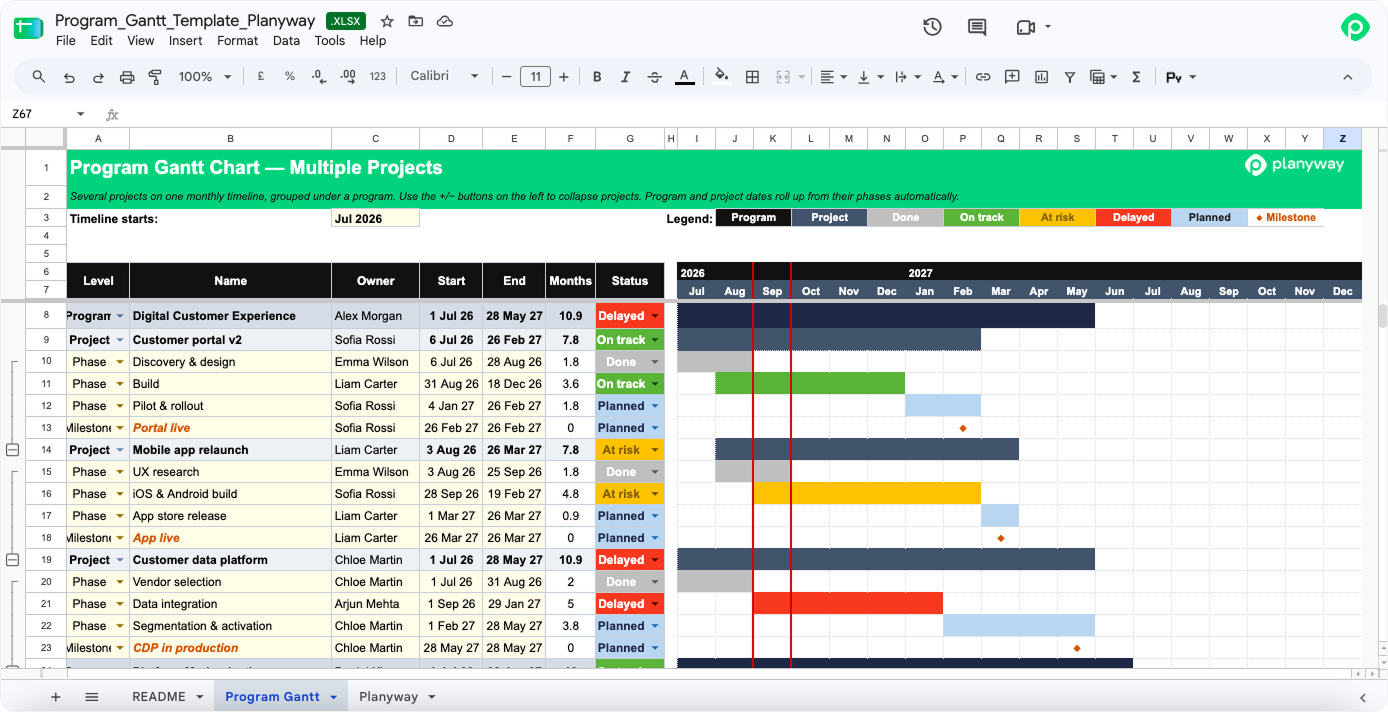Open the Calibri font dropdown
Image resolution: width=1388 pixels, height=712 pixels.
point(444,77)
